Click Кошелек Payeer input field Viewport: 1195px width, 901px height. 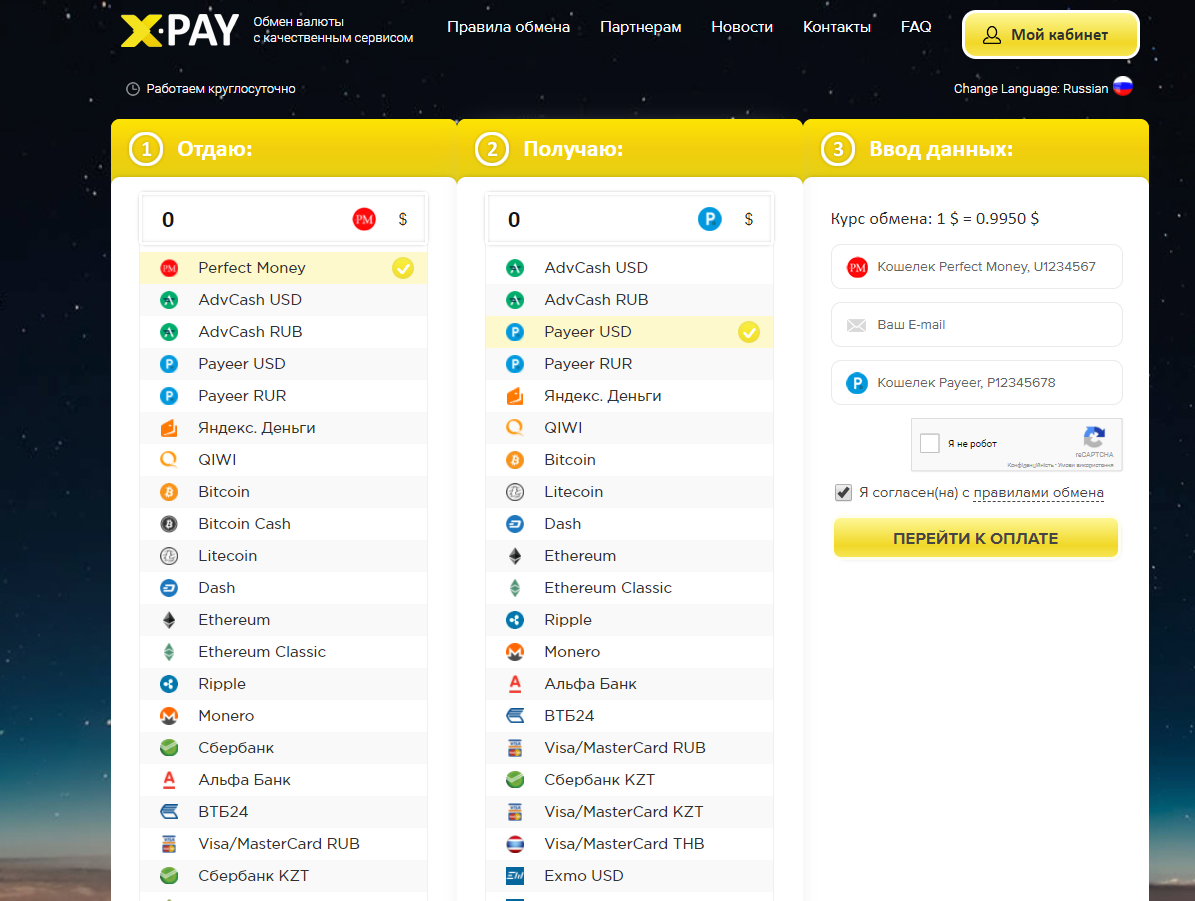(976, 383)
